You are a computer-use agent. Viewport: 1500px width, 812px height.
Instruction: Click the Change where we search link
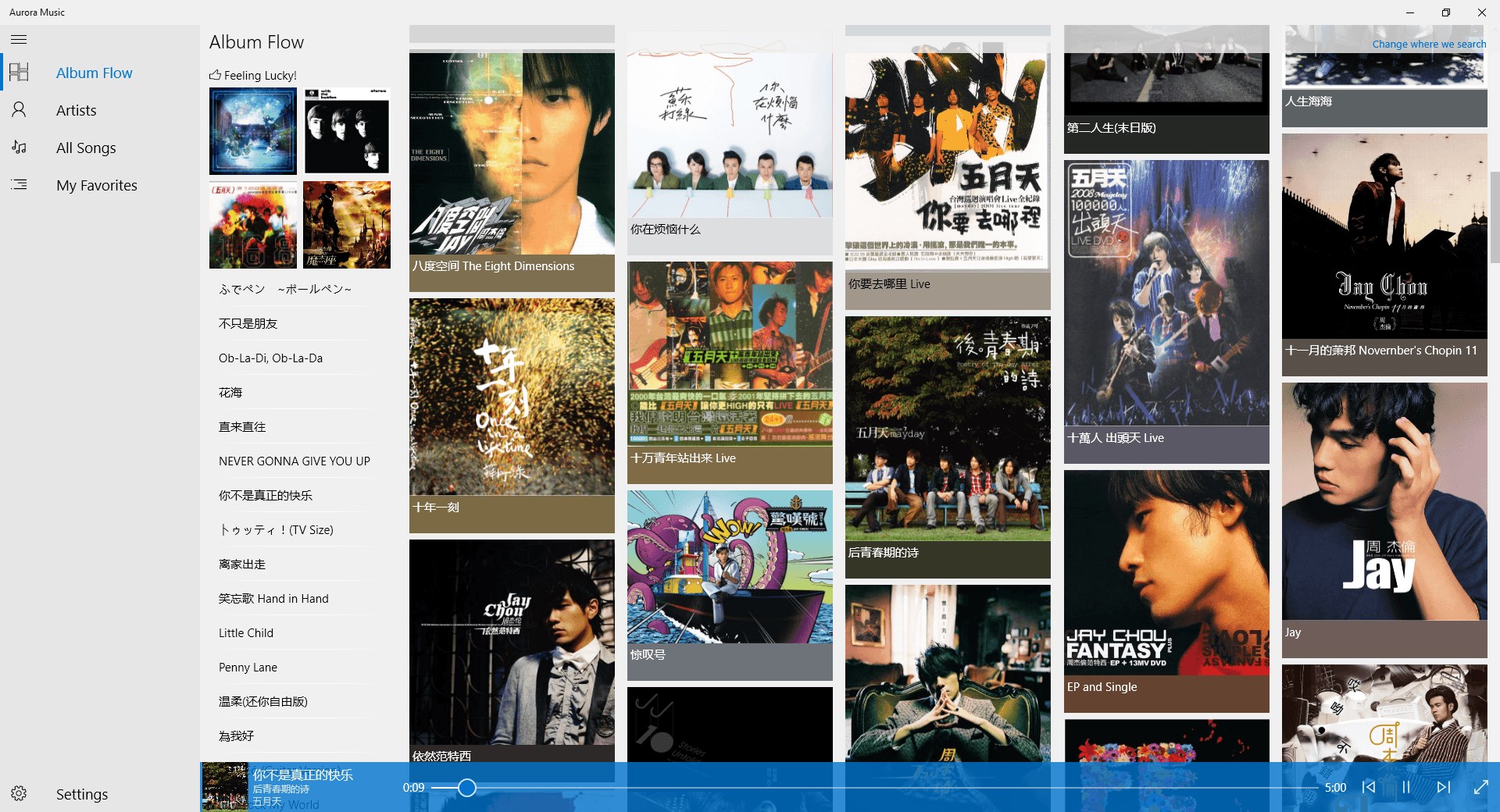pos(1429,44)
